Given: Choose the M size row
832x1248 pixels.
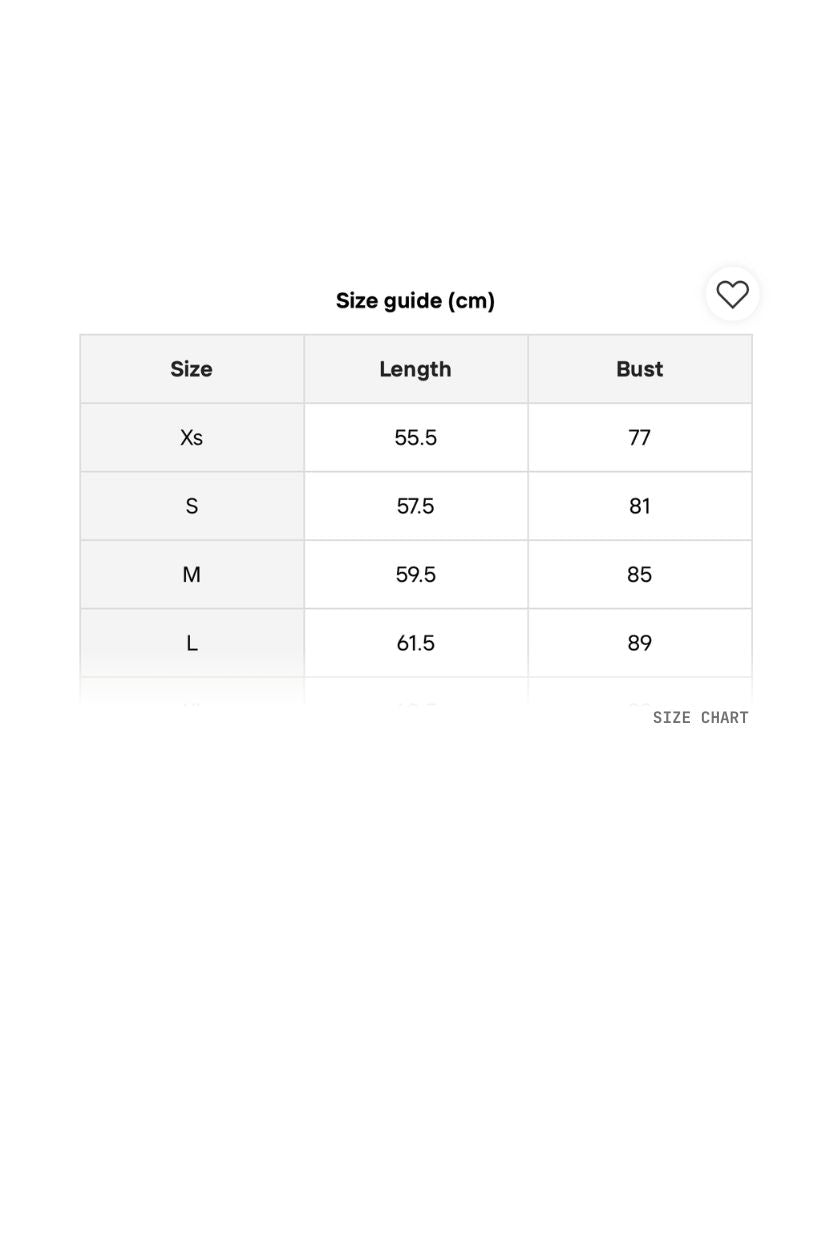Looking at the screenshot, I should (191, 574).
